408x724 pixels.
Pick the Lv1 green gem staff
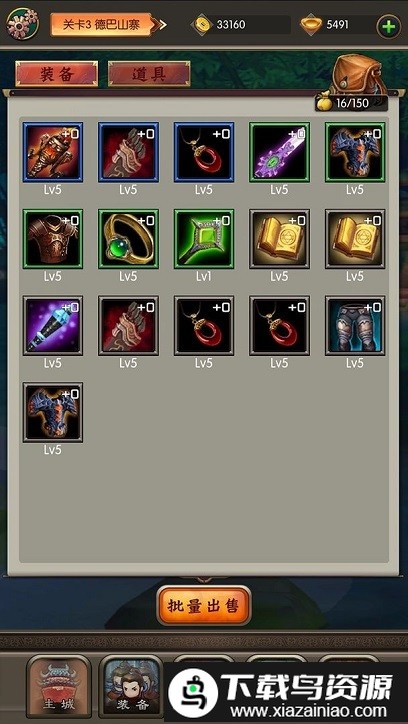coord(204,239)
